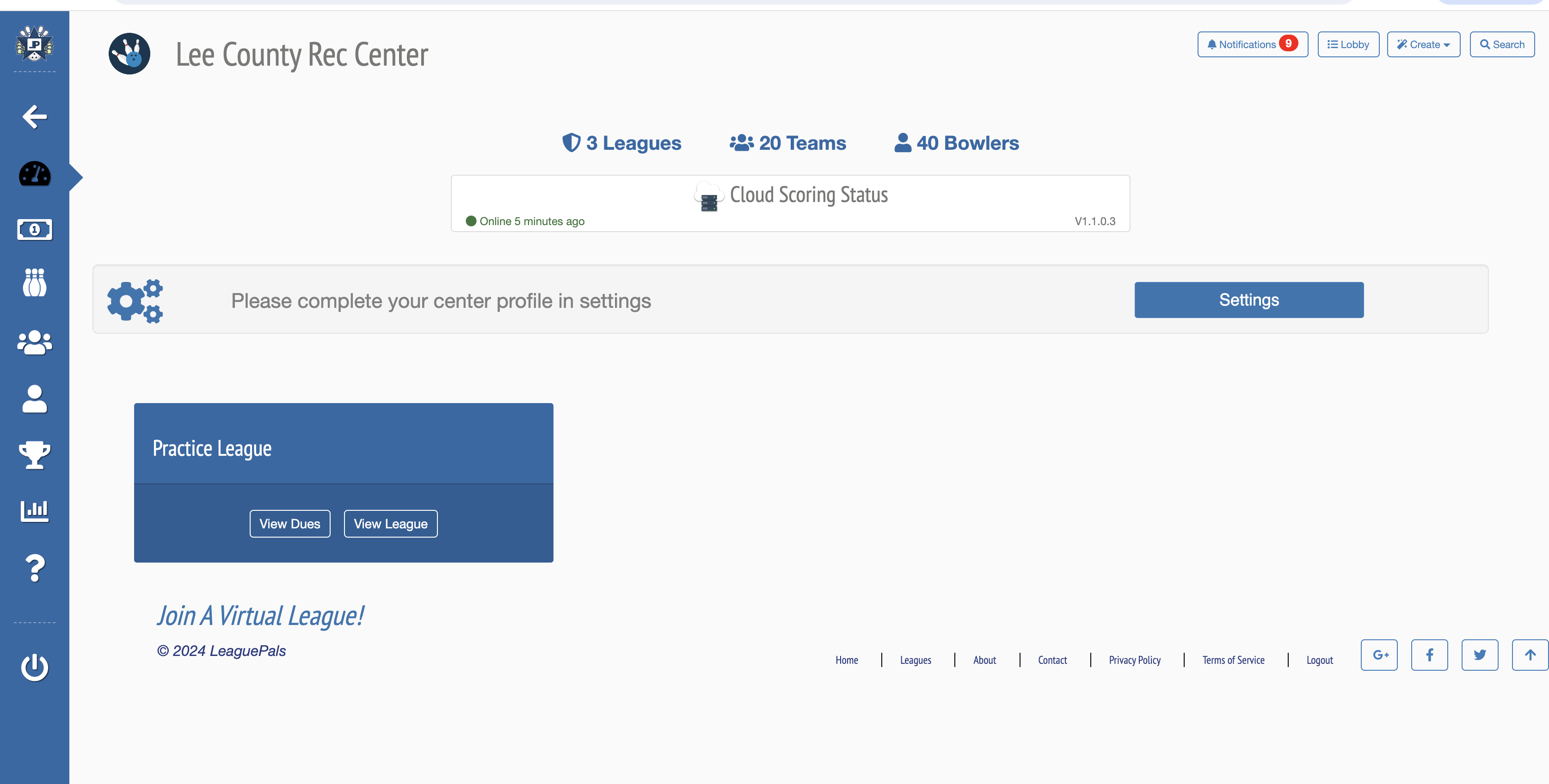Open the dashboard gauge icon

[34, 174]
